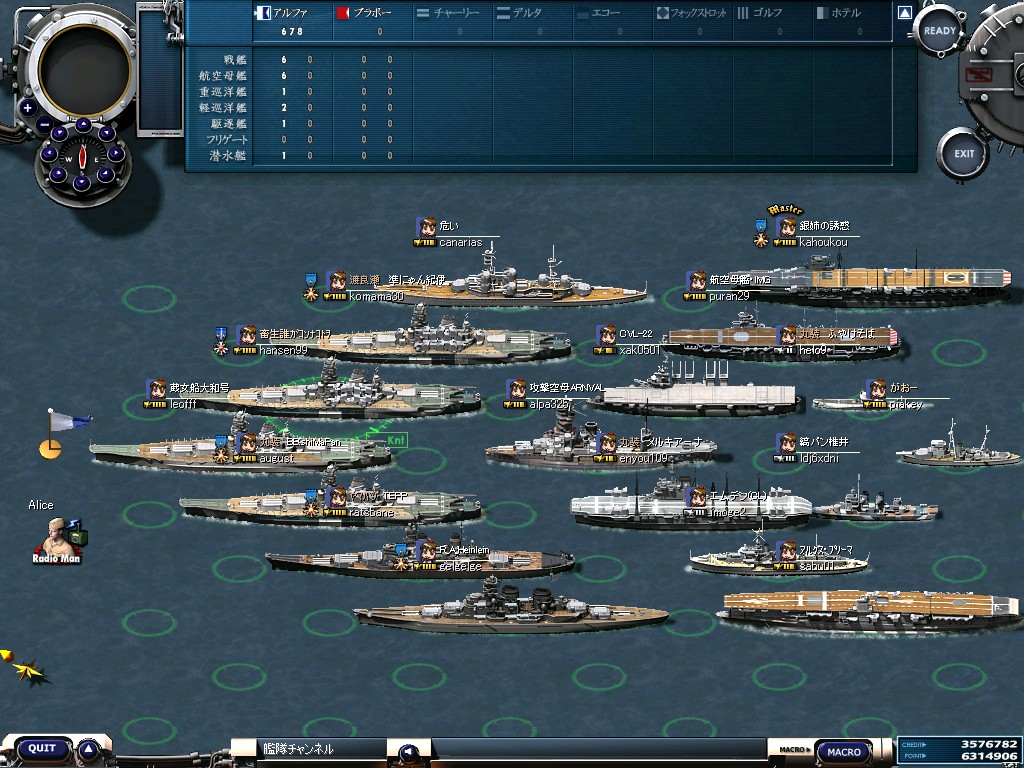Viewport: 1024px width, 768px height.
Task: Select geleelge's dark battleship
Action: [x=421, y=558]
